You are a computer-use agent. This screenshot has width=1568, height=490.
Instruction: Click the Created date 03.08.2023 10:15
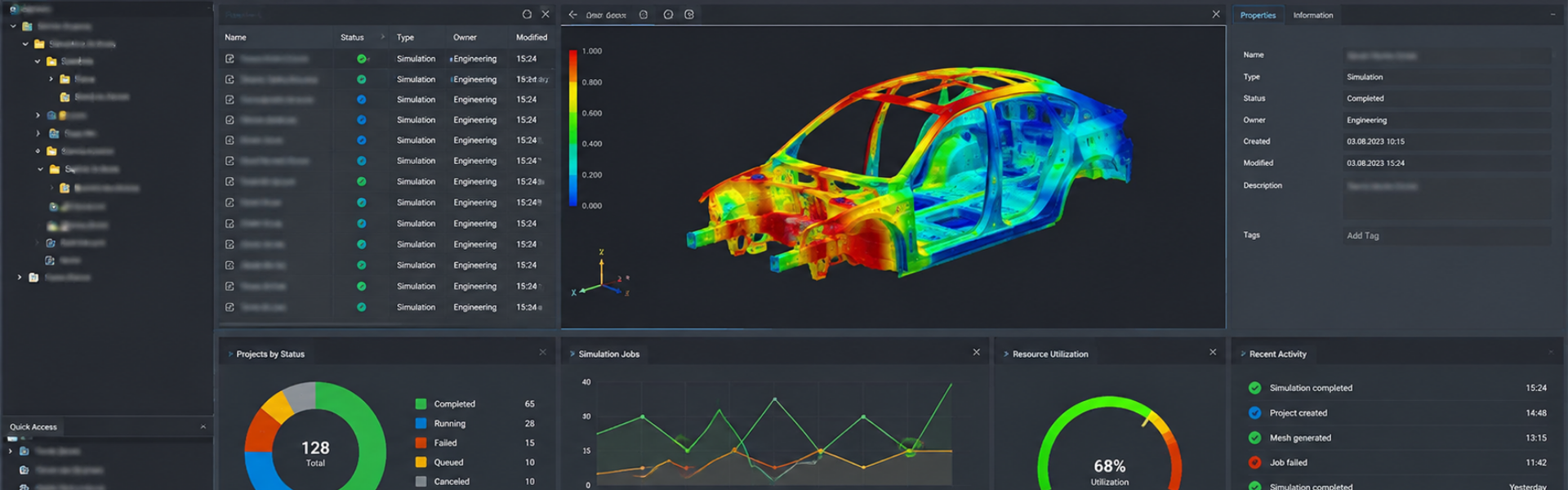coord(1375,142)
